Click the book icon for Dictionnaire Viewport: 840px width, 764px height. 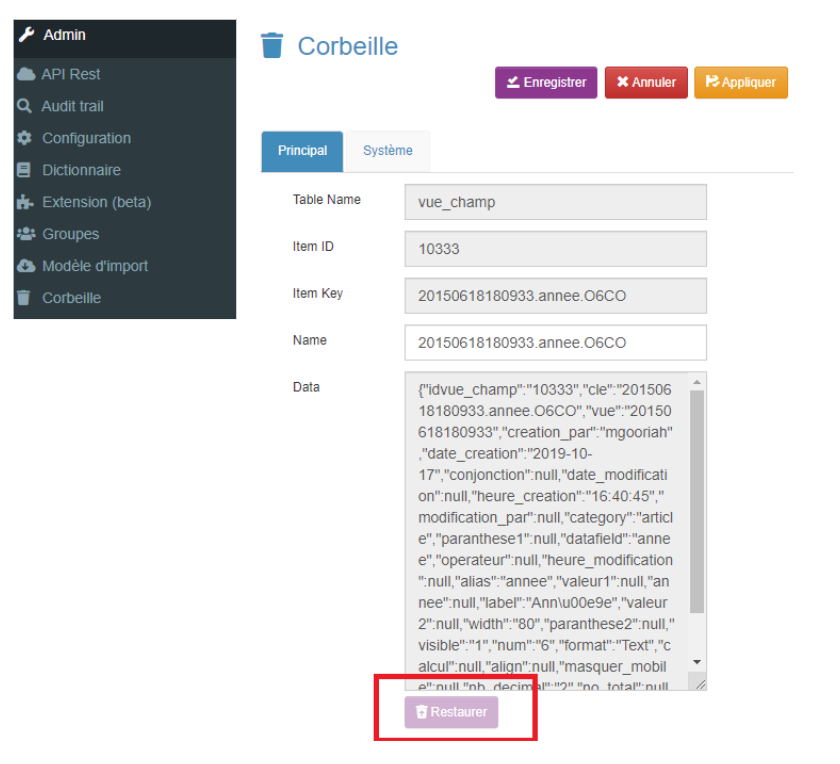coord(25,170)
